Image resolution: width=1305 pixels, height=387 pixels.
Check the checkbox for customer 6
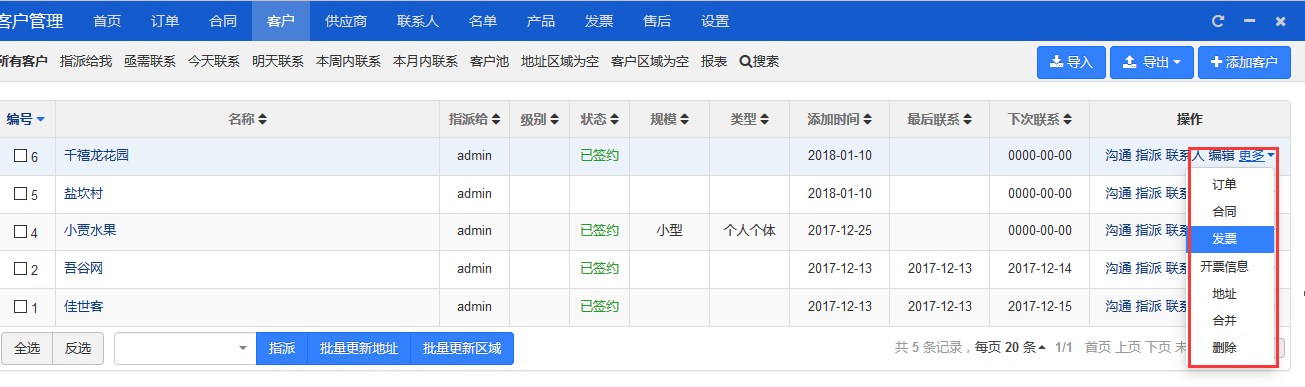20,156
